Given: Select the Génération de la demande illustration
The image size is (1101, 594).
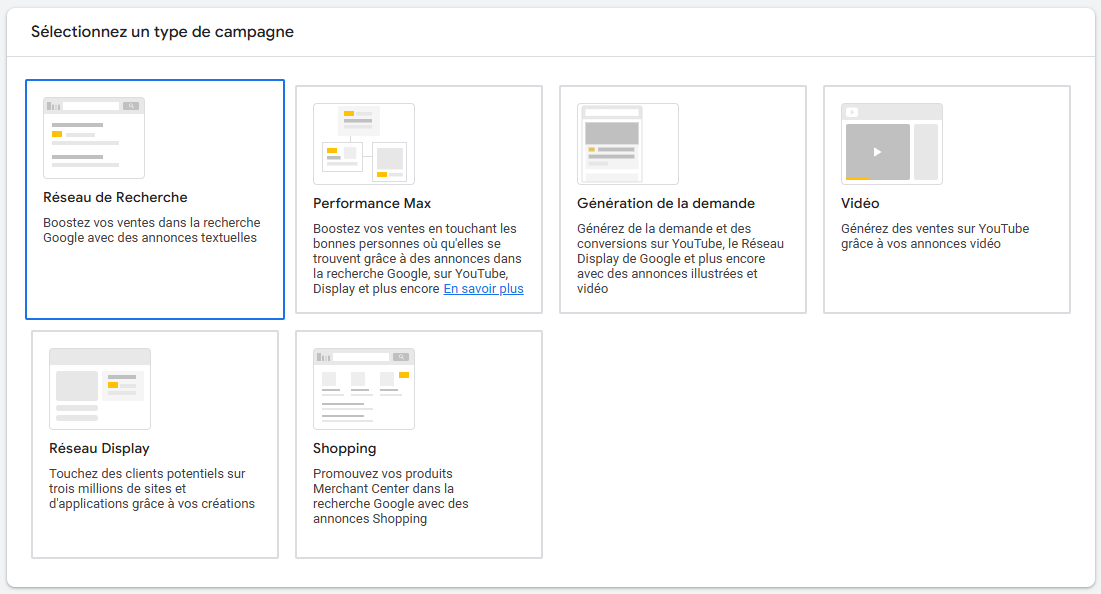Looking at the screenshot, I should coord(628,144).
